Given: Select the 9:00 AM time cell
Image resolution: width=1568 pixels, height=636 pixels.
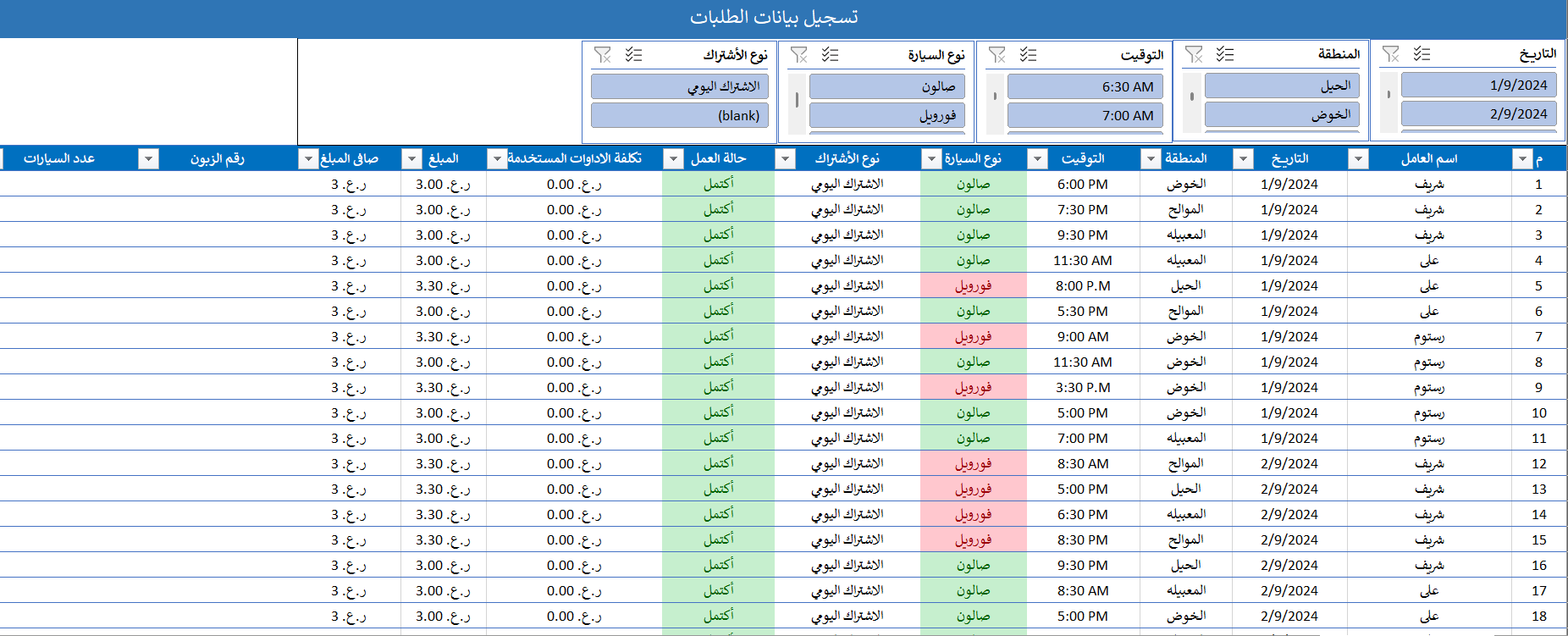Looking at the screenshot, I should [1083, 337].
